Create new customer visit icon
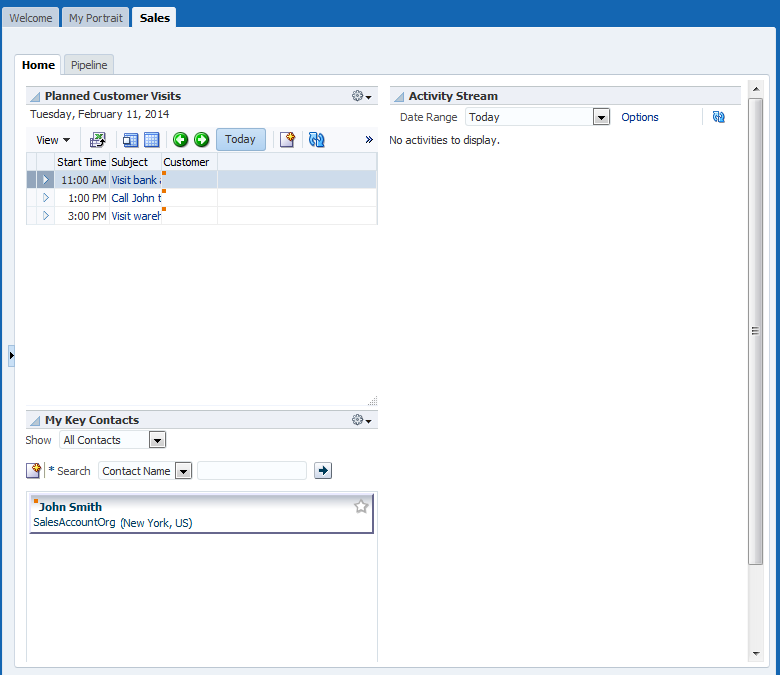The image size is (780, 675). [288, 140]
